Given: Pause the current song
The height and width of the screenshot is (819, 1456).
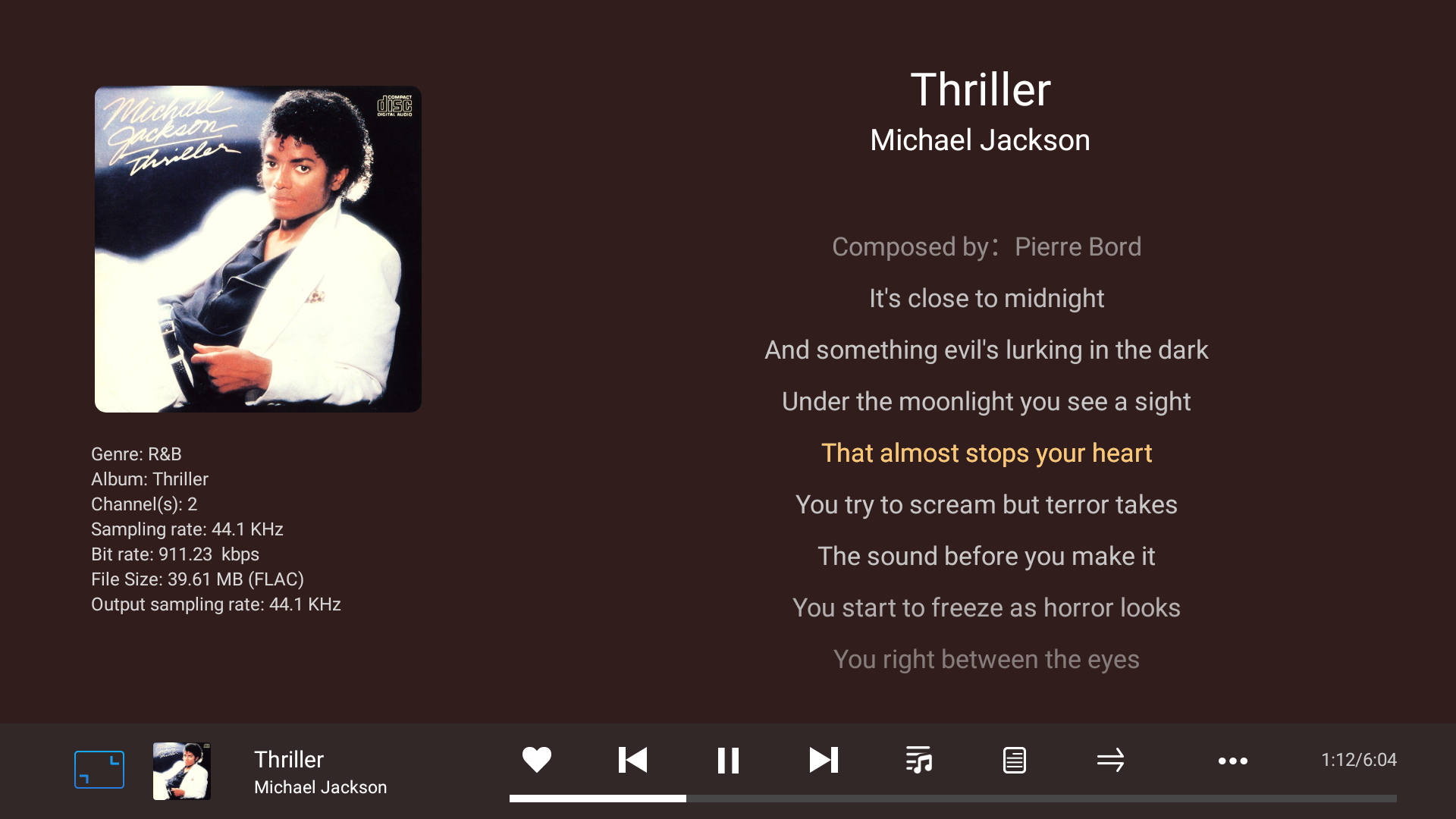Looking at the screenshot, I should (728, 760).
